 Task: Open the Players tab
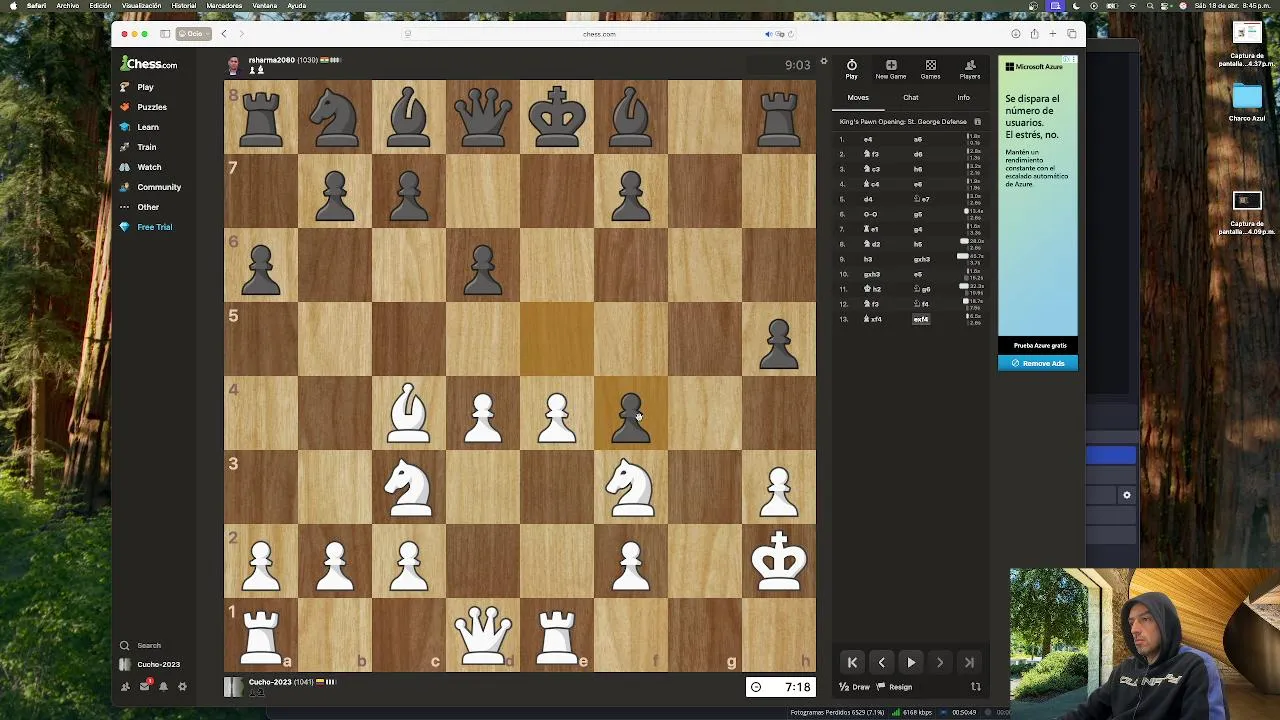pos(970,69)
